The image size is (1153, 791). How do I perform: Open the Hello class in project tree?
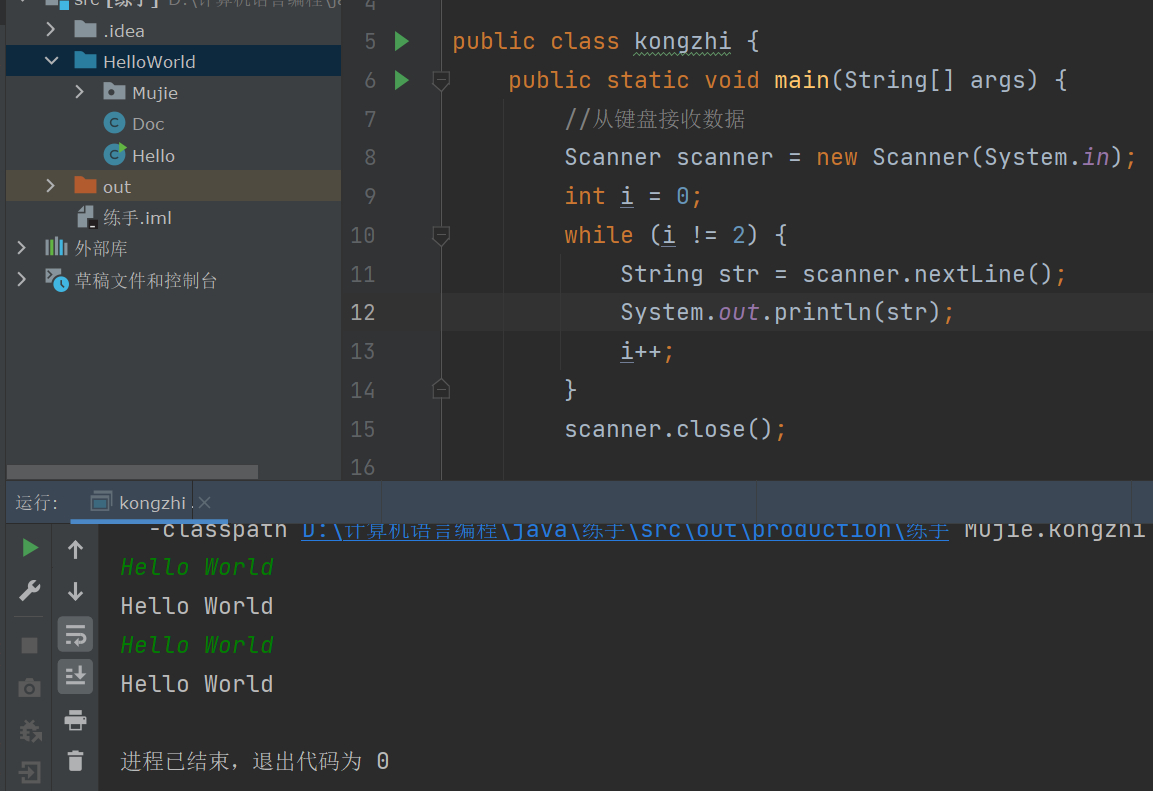153,156
